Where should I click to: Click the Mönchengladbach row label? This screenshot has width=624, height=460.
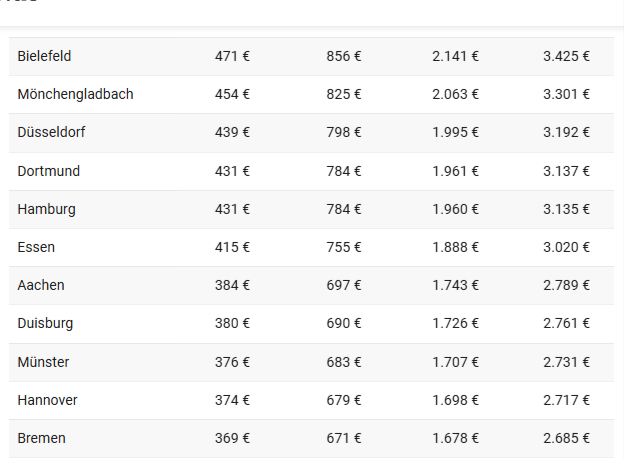(75, 94)
